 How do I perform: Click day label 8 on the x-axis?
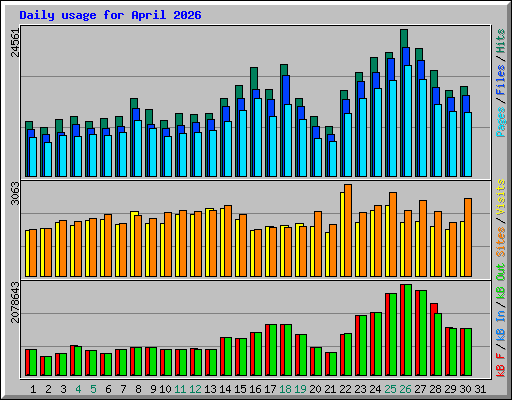click(138, 389)
